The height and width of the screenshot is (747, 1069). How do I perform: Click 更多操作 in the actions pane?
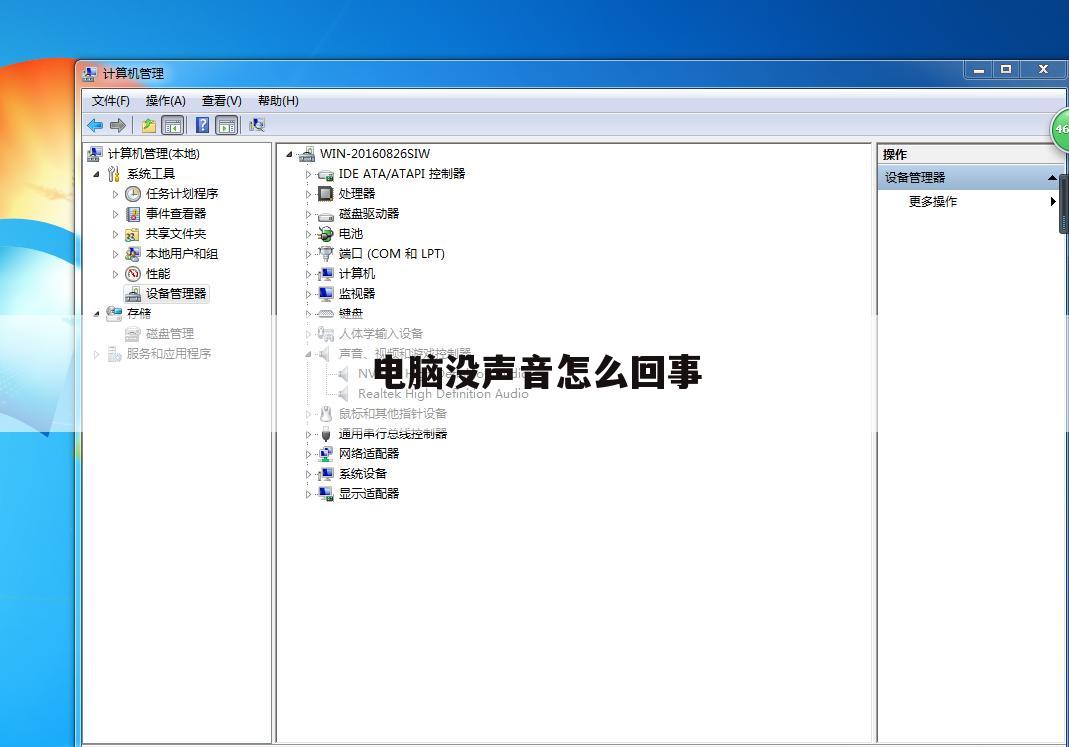coord(933,201)
